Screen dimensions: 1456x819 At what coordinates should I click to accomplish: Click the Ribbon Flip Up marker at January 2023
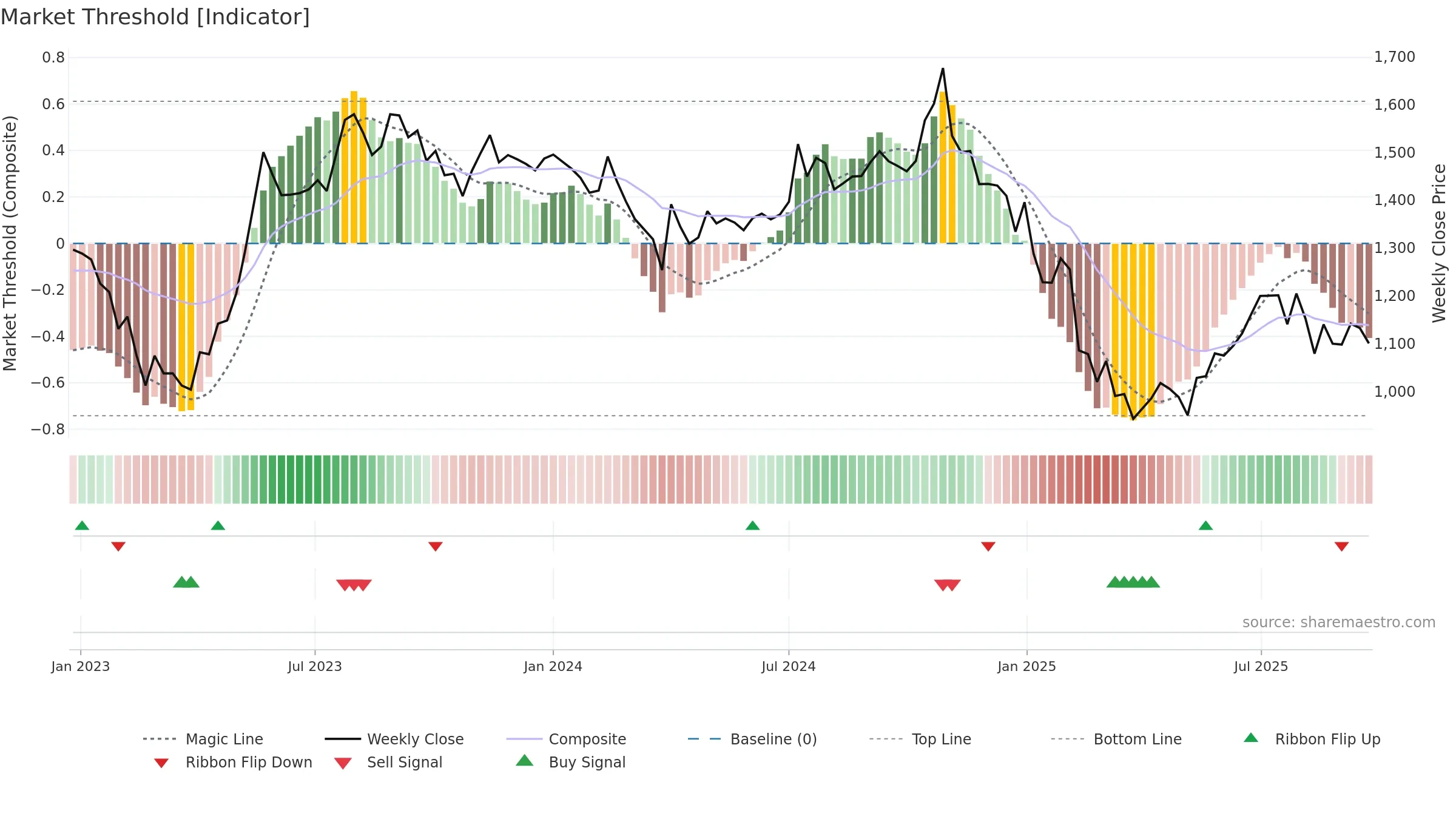coord(82,525)
